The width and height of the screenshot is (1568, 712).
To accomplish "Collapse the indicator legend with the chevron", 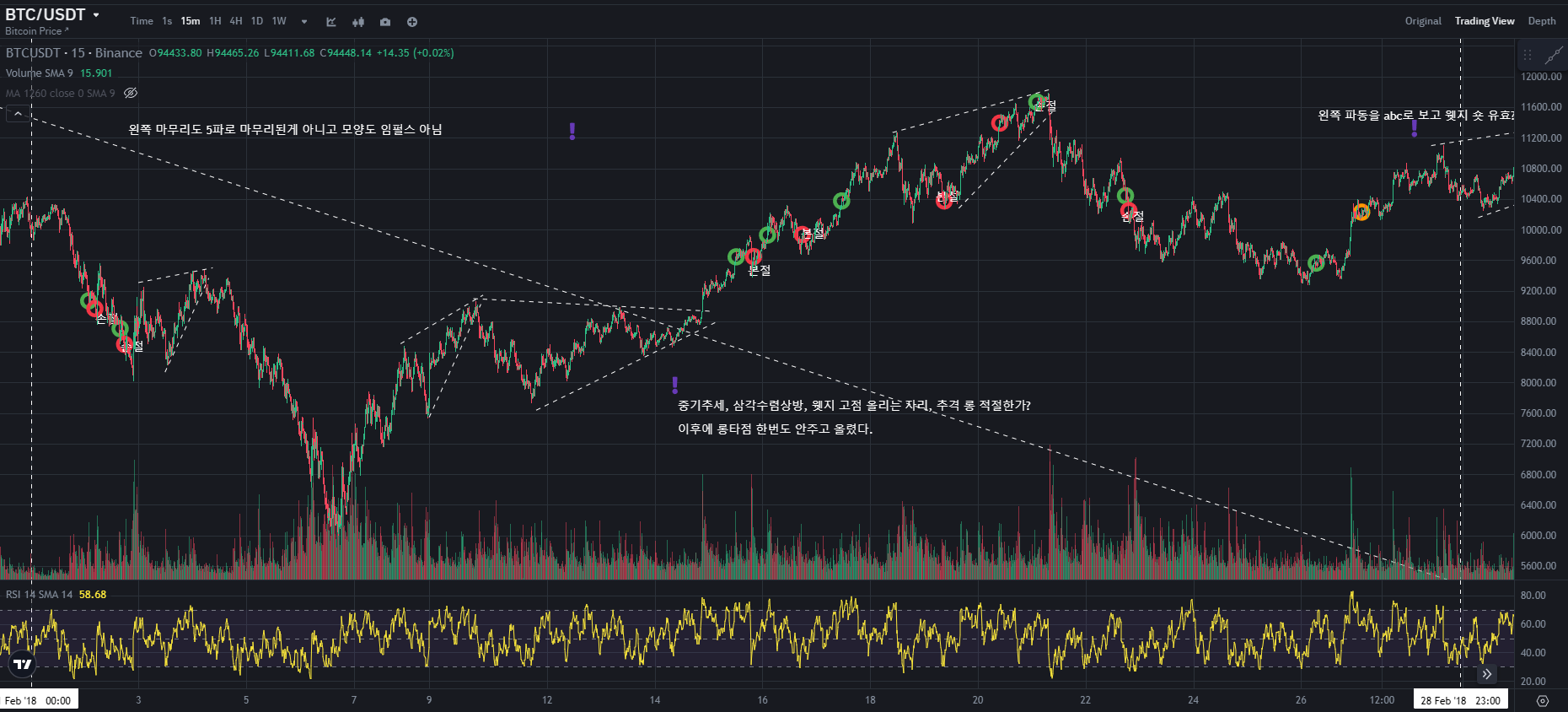I will [x=18, y=113].
